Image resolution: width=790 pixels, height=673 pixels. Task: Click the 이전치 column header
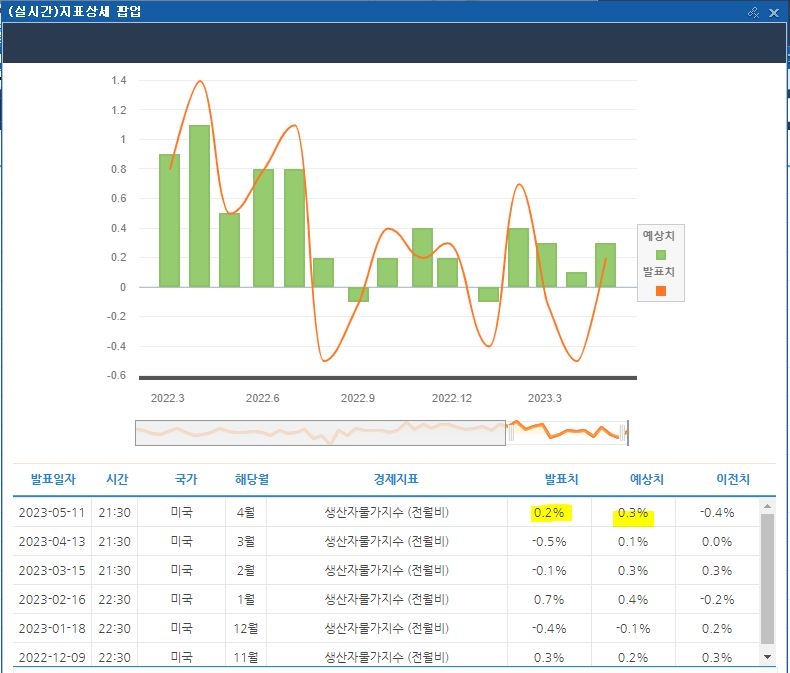(733, 479)
